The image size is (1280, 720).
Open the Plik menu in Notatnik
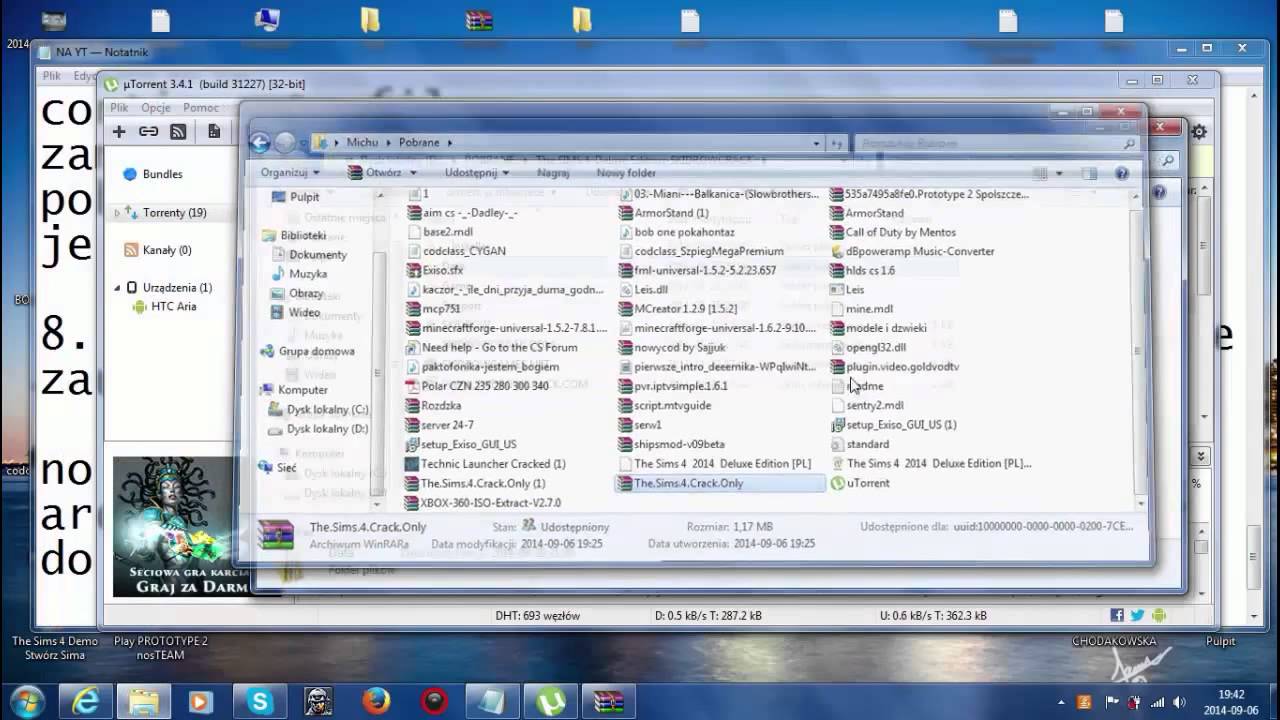pyautogui.click(x=51, y=76)
